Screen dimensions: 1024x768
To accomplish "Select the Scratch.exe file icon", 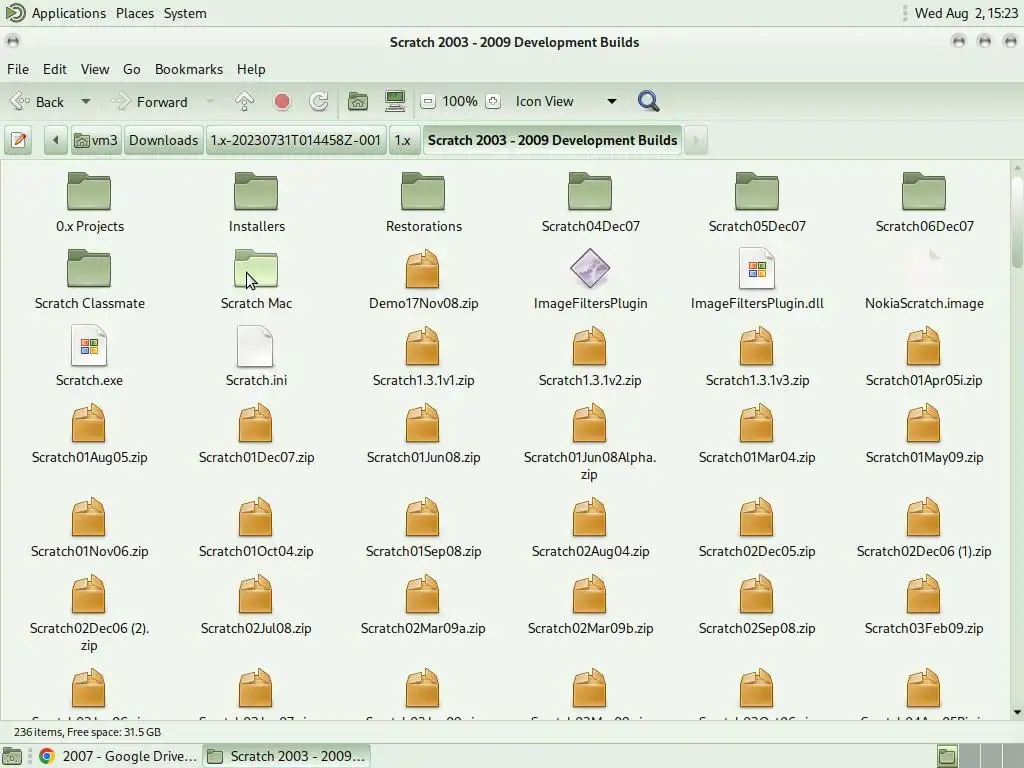I will (89, 345).
